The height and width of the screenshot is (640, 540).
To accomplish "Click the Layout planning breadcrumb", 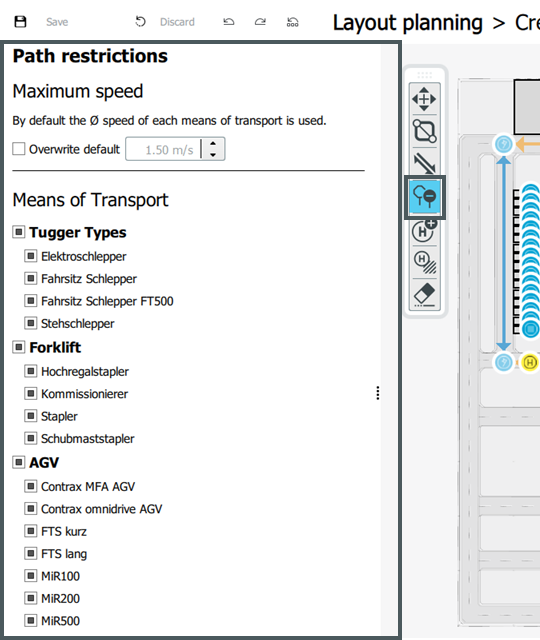I will coord(407,23).
